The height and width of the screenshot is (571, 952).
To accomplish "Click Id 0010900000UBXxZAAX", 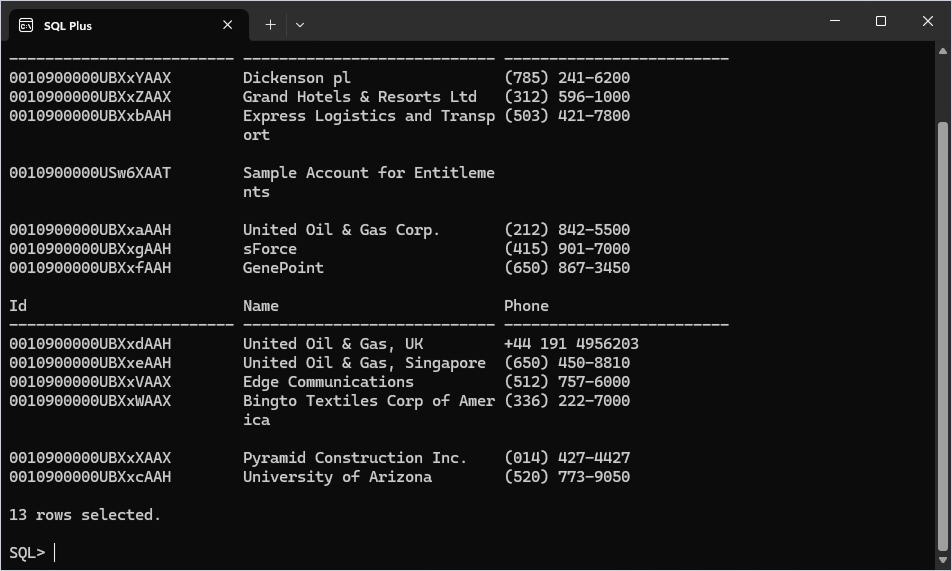I will (90, 97).
